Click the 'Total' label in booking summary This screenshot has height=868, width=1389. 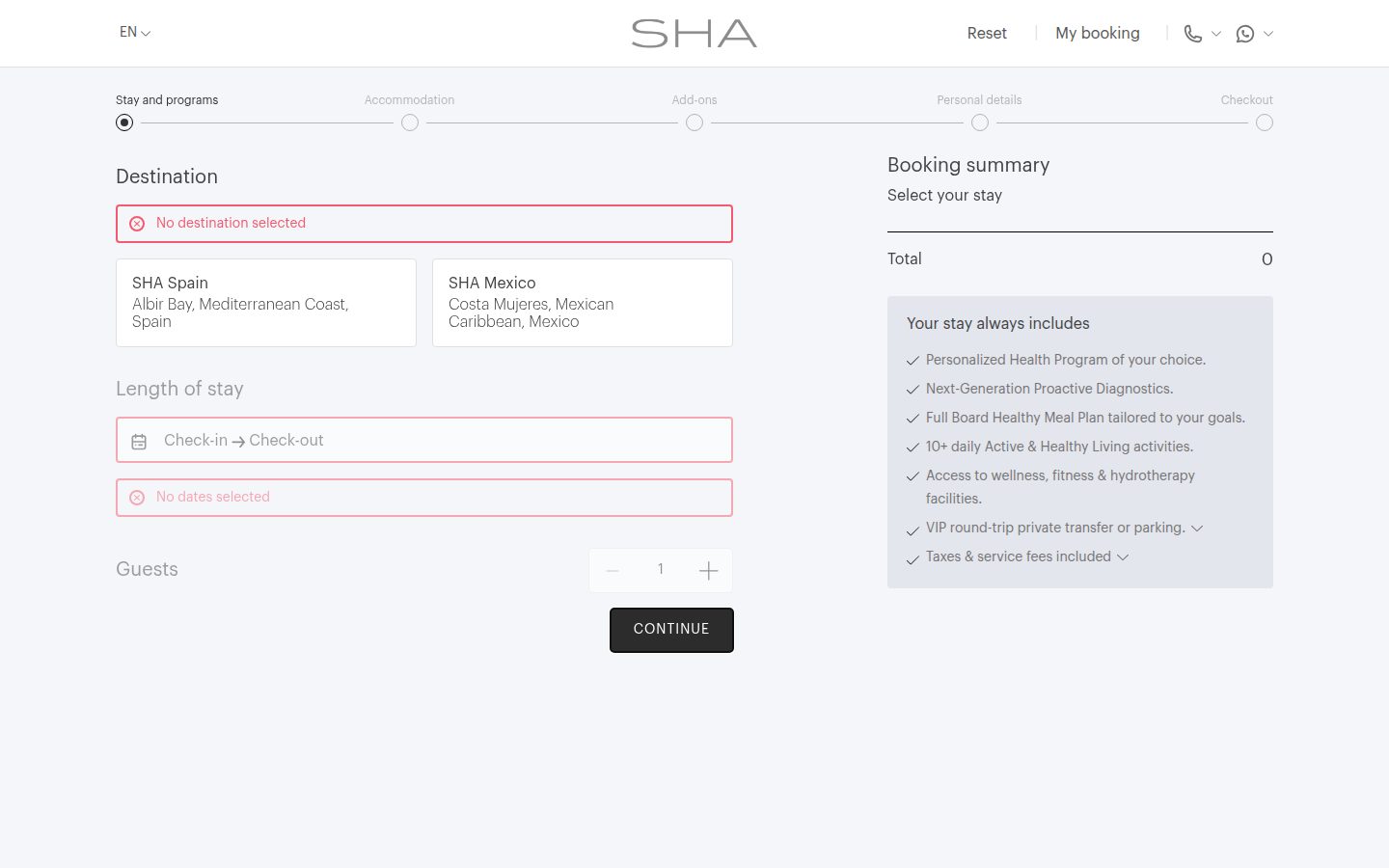coord(905,258)
